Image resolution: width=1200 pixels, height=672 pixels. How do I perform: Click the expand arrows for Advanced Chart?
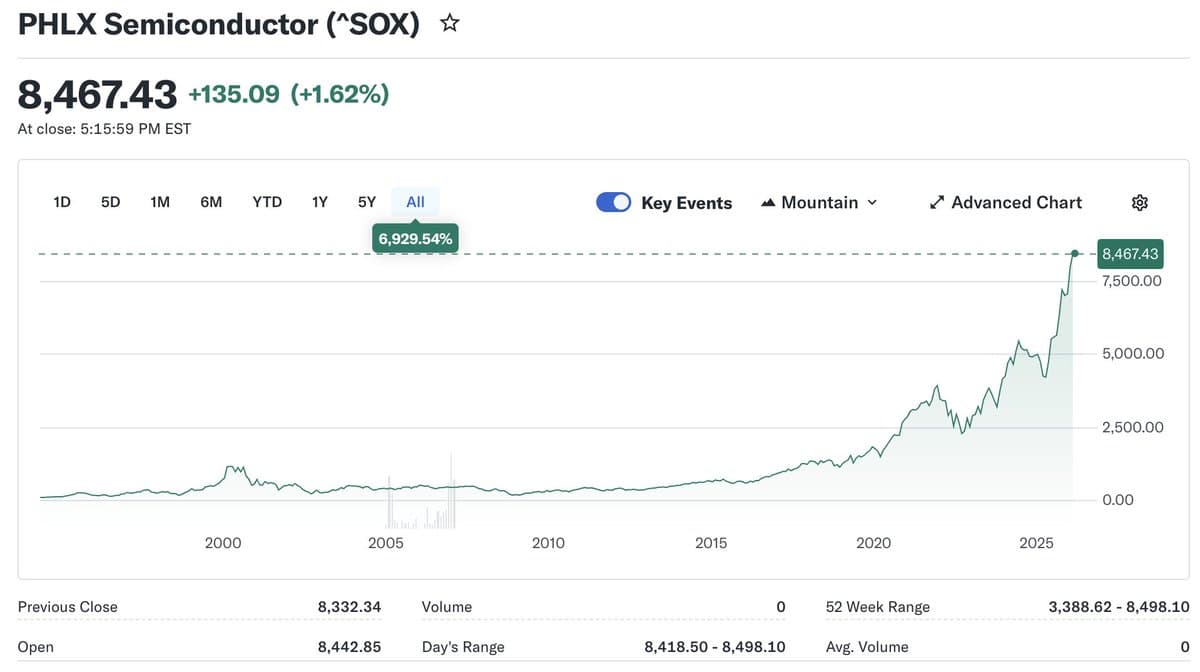pos(936,201)
